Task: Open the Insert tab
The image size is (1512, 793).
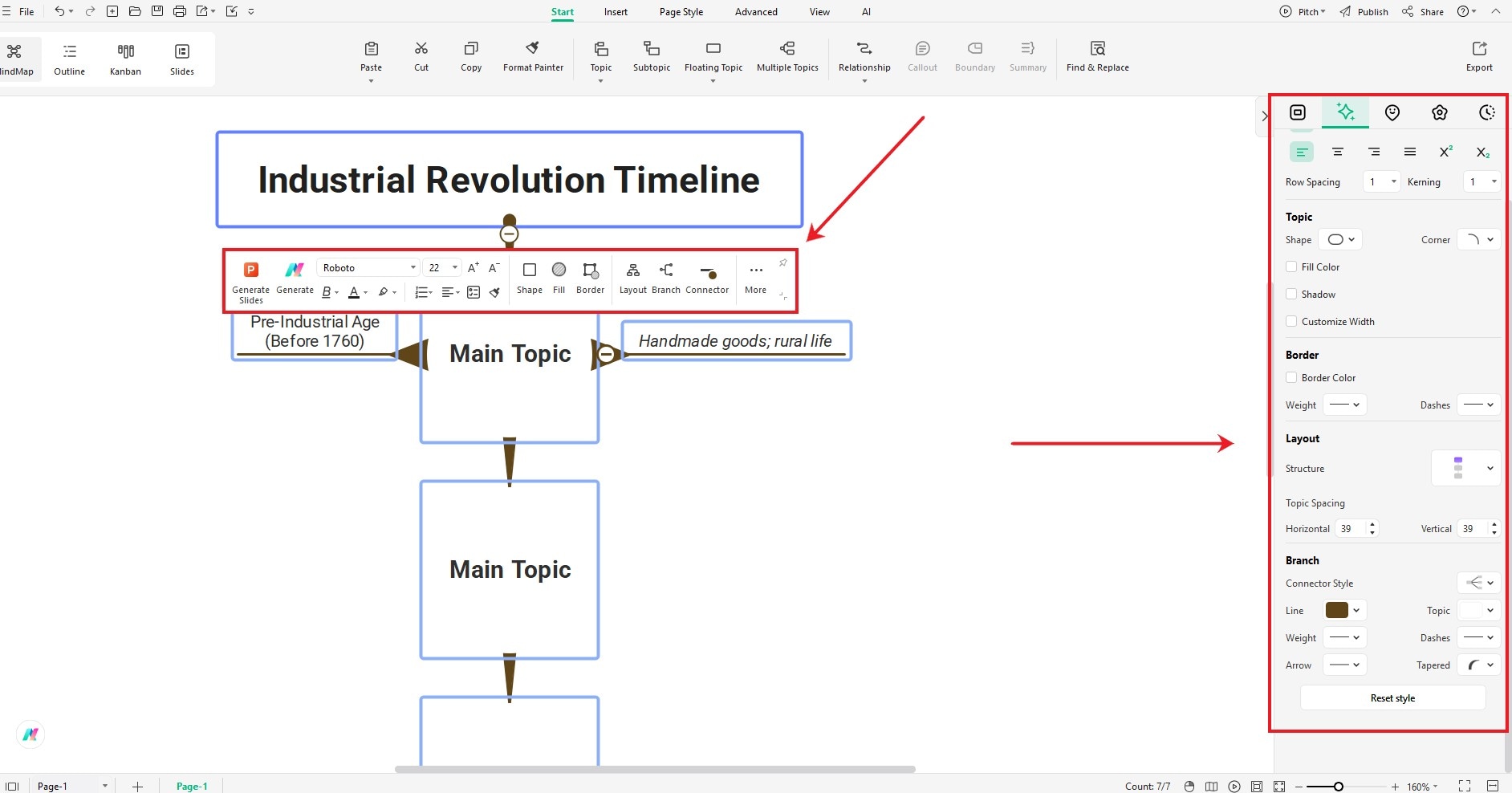Action: click(x=616, y=12)
